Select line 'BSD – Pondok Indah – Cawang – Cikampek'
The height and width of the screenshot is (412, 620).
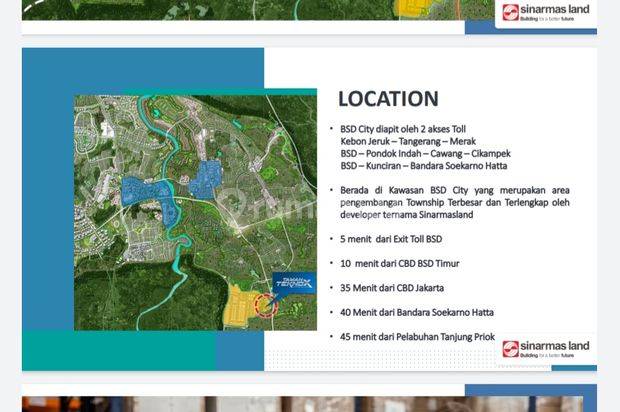(x=425, y=153)
